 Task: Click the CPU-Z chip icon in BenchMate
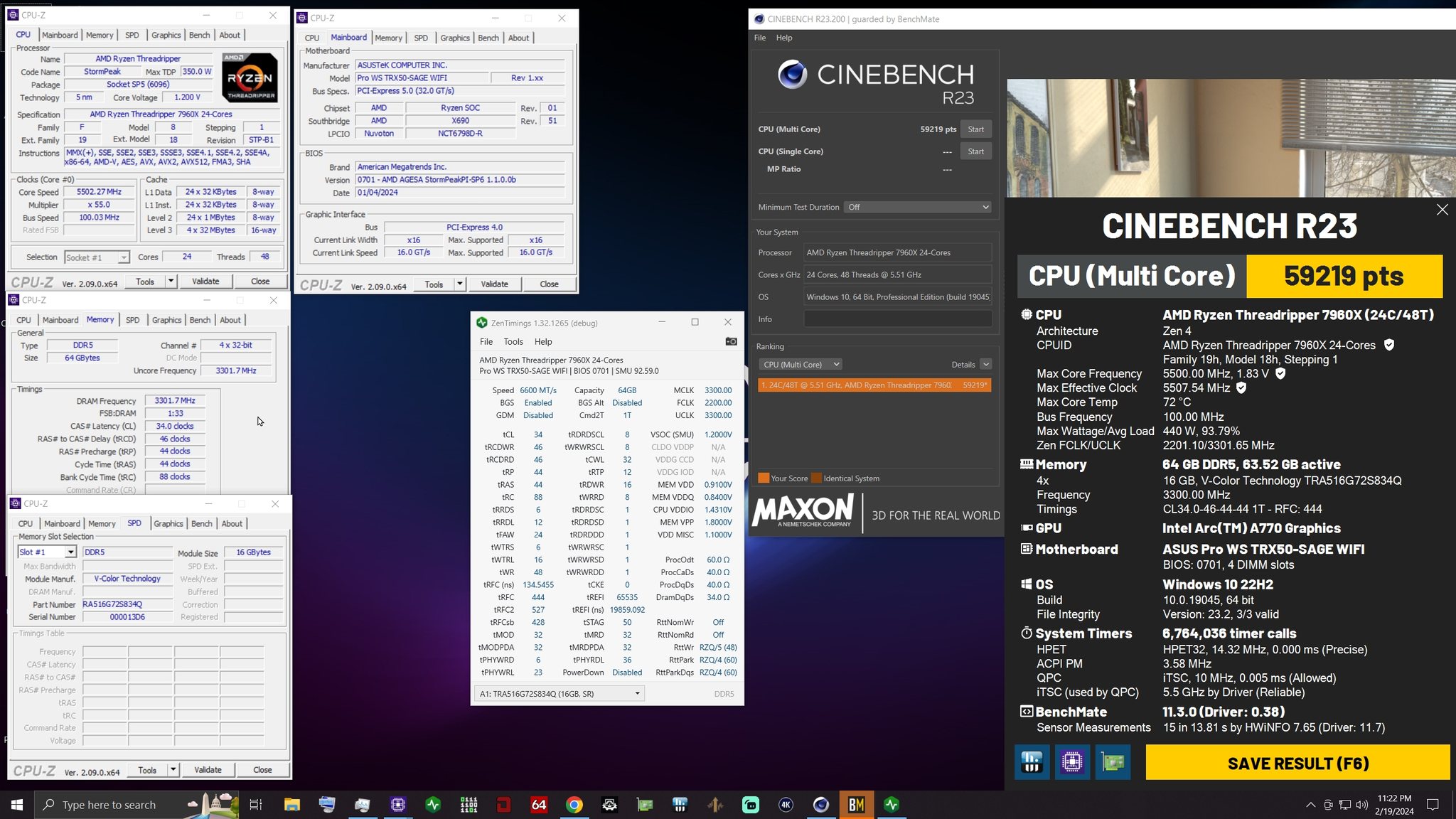tap(1072, 763)
